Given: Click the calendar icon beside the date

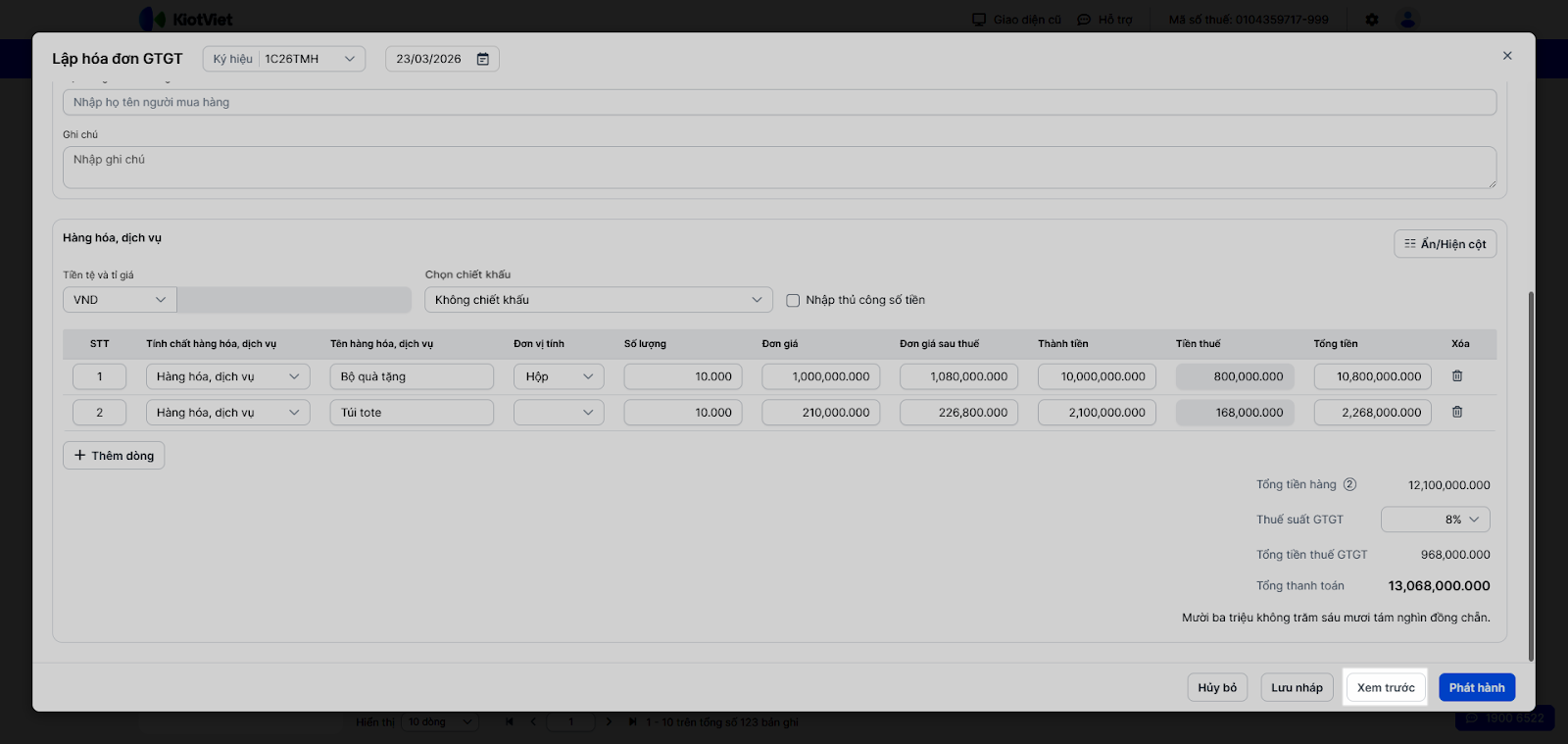Looking at the screenshot, I should (x=483, y=59).
